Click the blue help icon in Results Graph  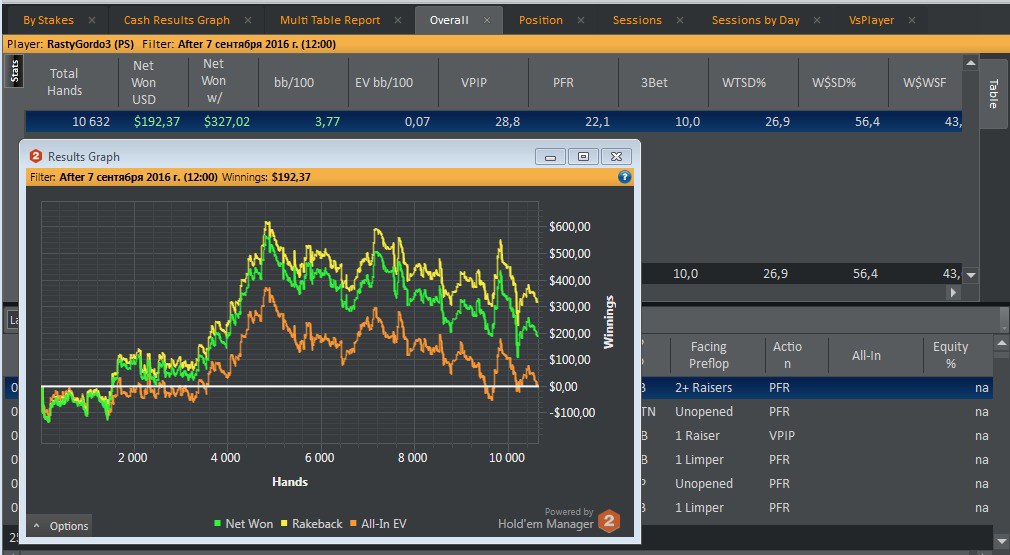pyautogui.click(x=624, y=177)
